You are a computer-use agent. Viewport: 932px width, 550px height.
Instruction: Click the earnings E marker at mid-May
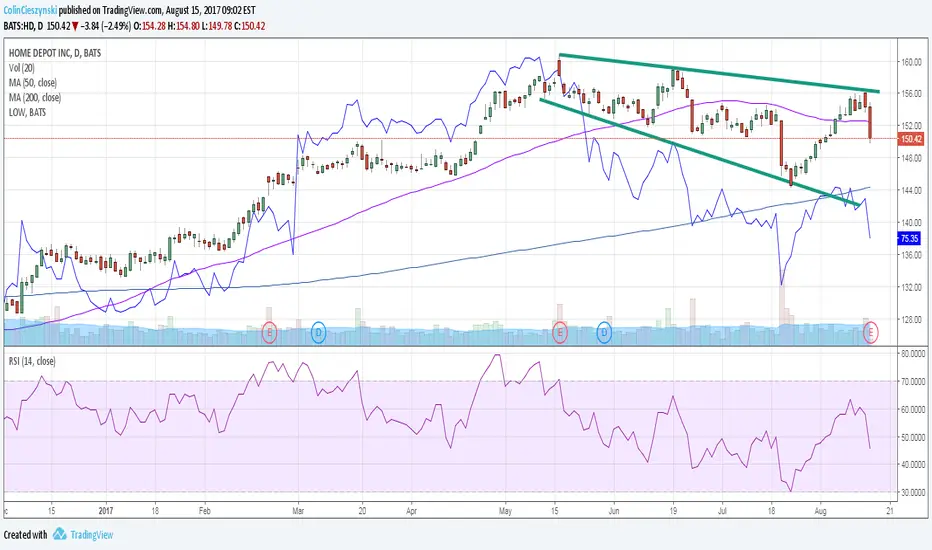click(x=559, y=332)
